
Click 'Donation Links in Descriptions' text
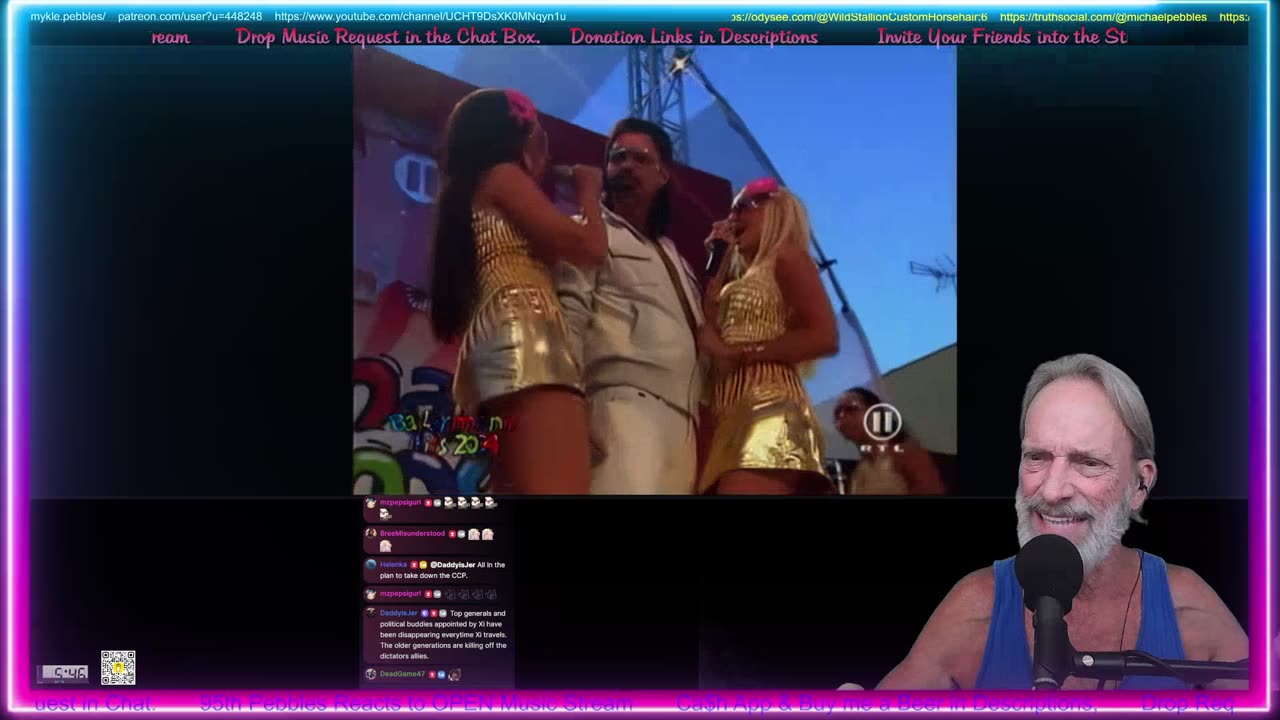tap(694, 37)
